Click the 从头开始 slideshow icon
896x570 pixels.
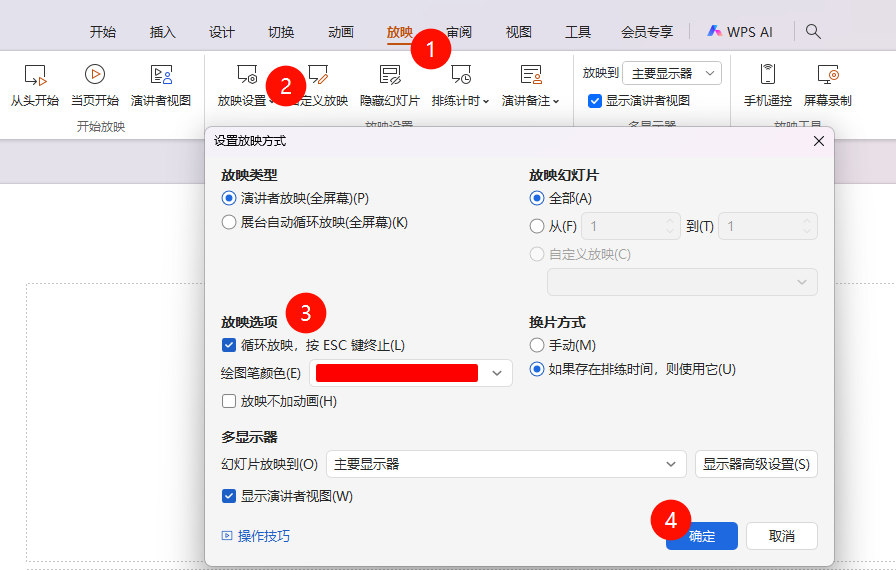[x=35, y=75]
